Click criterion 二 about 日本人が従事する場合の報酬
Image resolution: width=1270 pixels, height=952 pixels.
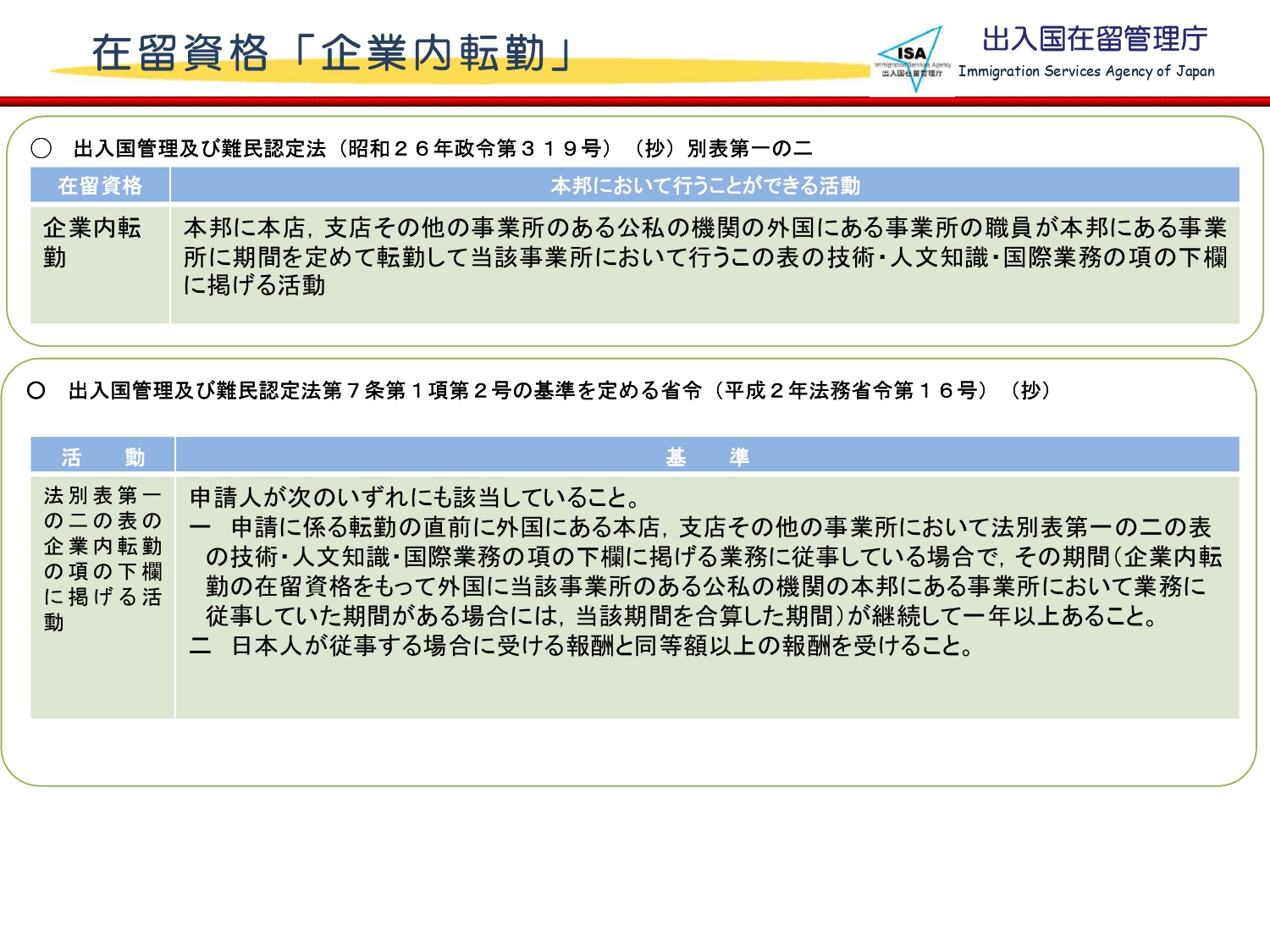click(x=583, y=646)
